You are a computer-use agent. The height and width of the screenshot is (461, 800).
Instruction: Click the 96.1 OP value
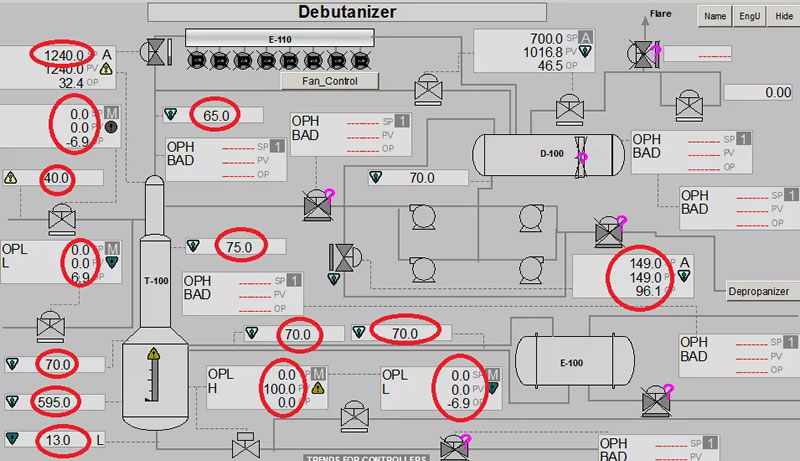[648, 291]
